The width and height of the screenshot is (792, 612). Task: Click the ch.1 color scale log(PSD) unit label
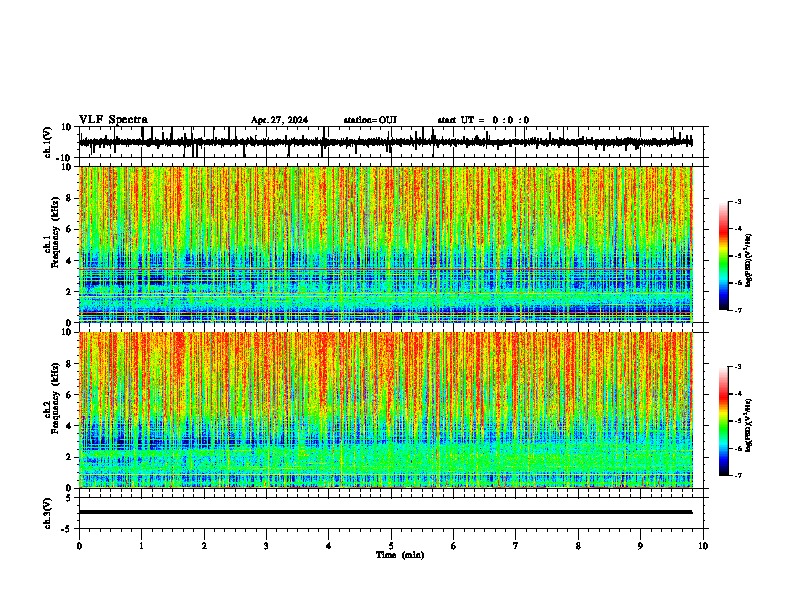coord(748,260)
